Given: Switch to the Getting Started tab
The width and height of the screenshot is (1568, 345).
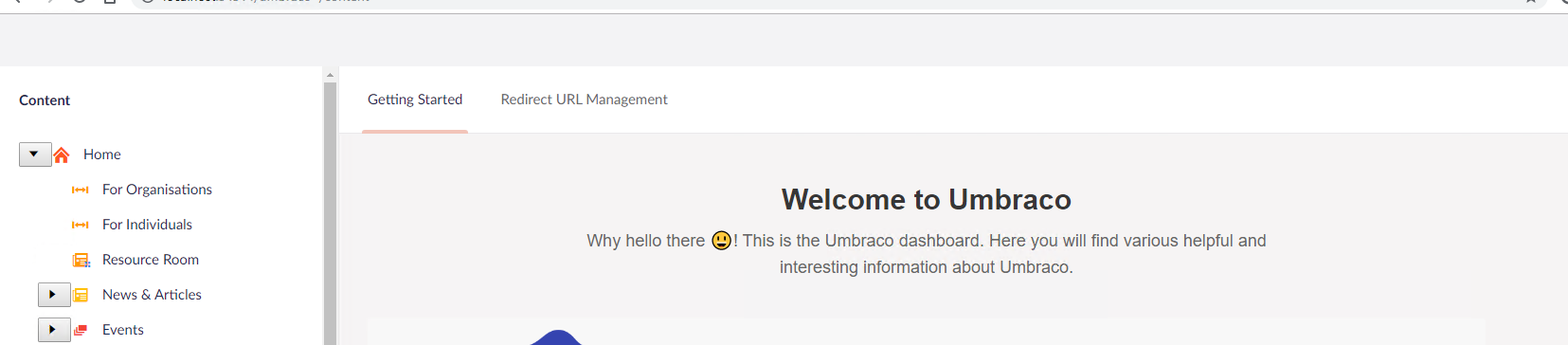Looking at the screenshot, I should (415, 100).
